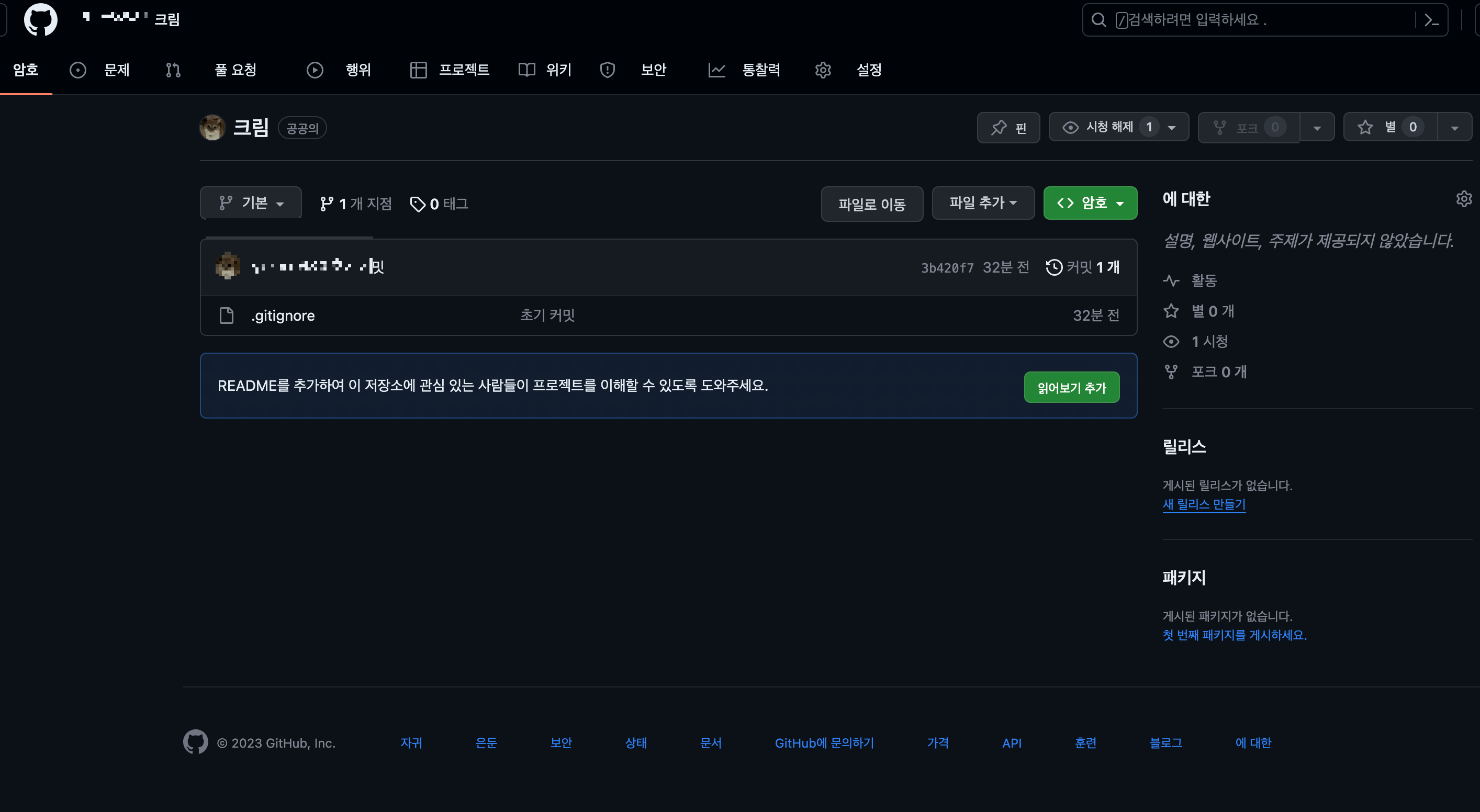The image size is (1480, 812).
Task: Open footer 자귀 (Terms) link
Action: tap(411, 742)
